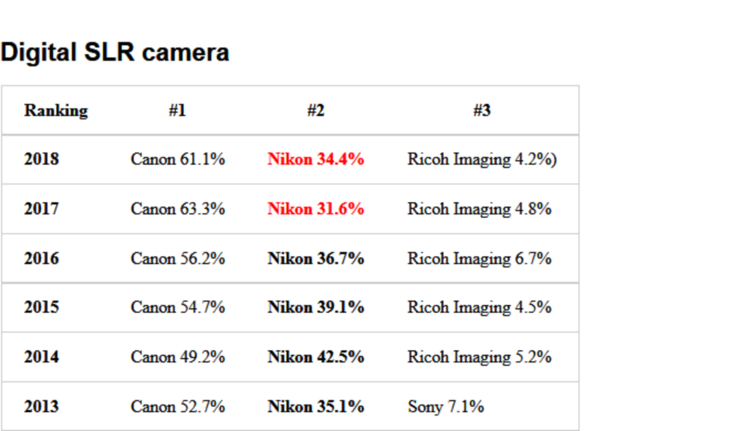Select the 2015 row label
Image resolution: width=730 pixels, height=431 pixels.
[x=41, y=308]
